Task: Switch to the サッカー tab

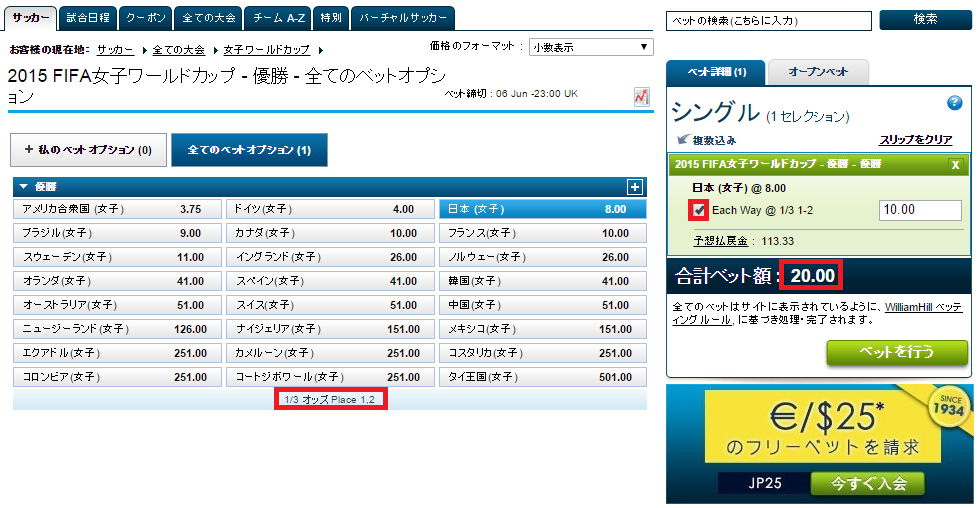Action: tap(31, 18)
